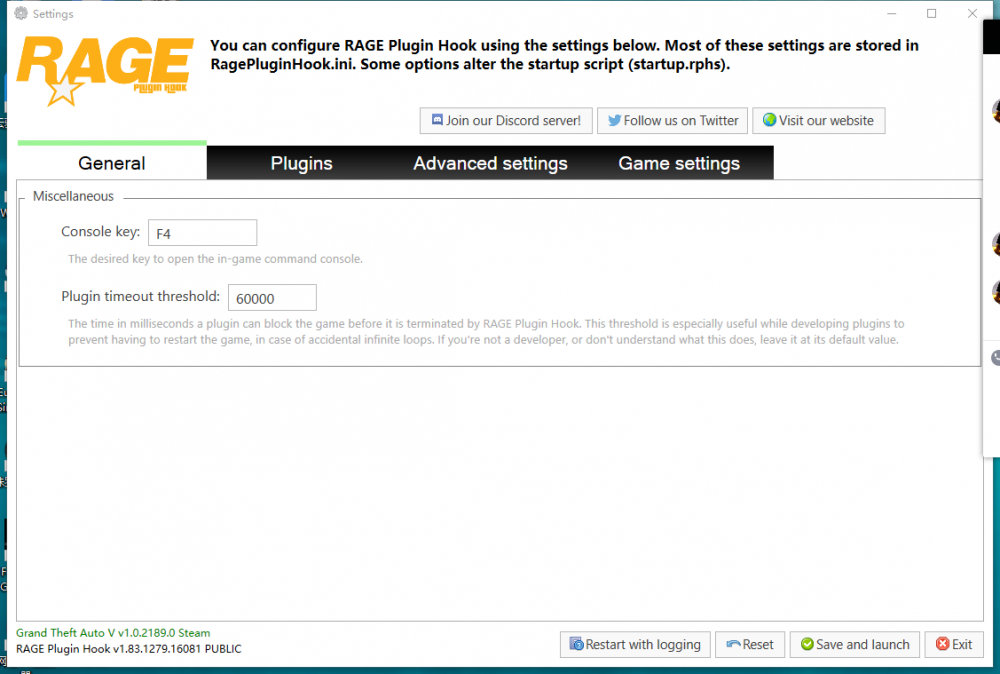This screenshot has height=674, width=1000.
Task: Maximize the Settings window
Action: coord(931,14)
